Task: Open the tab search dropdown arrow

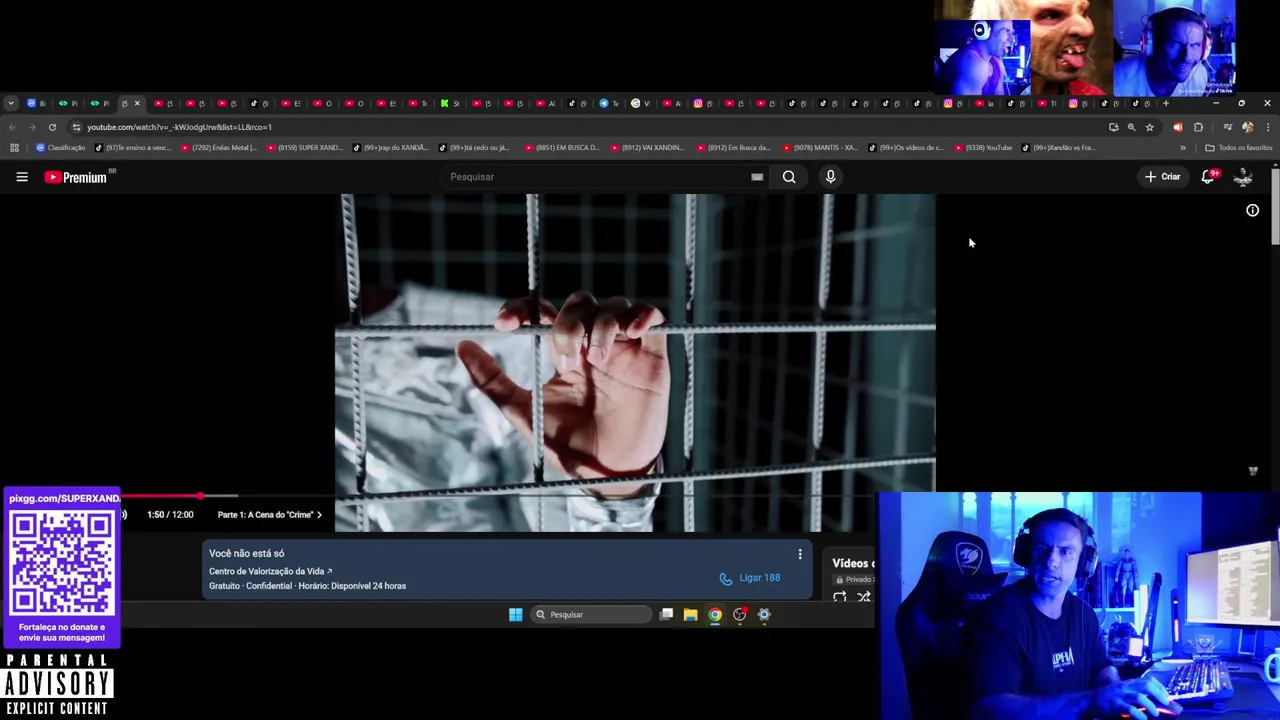Action: pyautogui.click(x=10, y=103)
